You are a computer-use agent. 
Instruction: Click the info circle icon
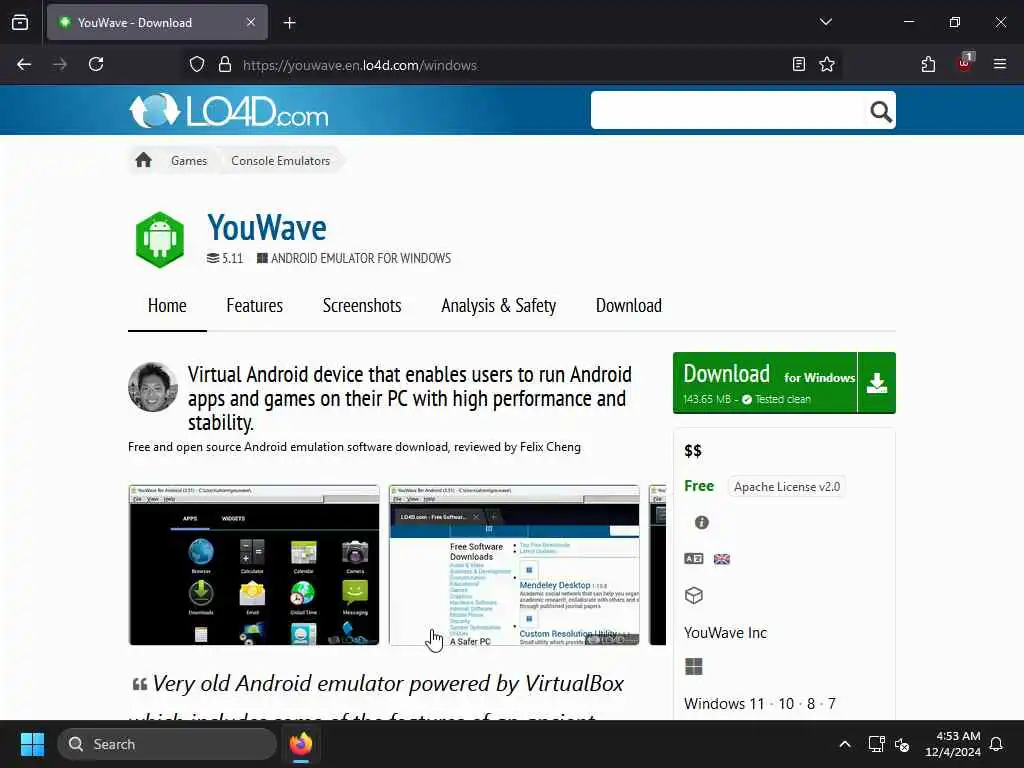tap(701, 522)
